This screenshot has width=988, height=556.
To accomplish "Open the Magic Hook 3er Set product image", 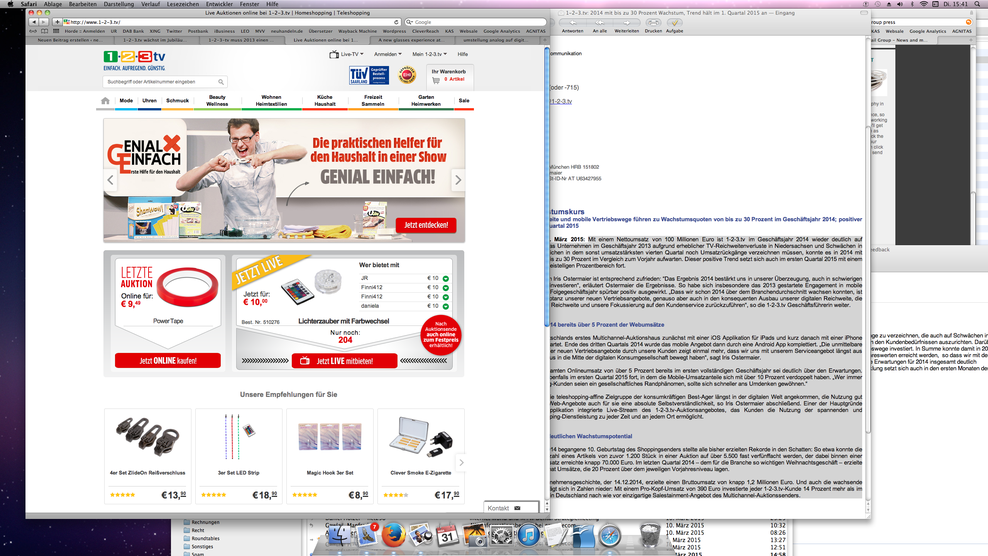I will [330, 436].
